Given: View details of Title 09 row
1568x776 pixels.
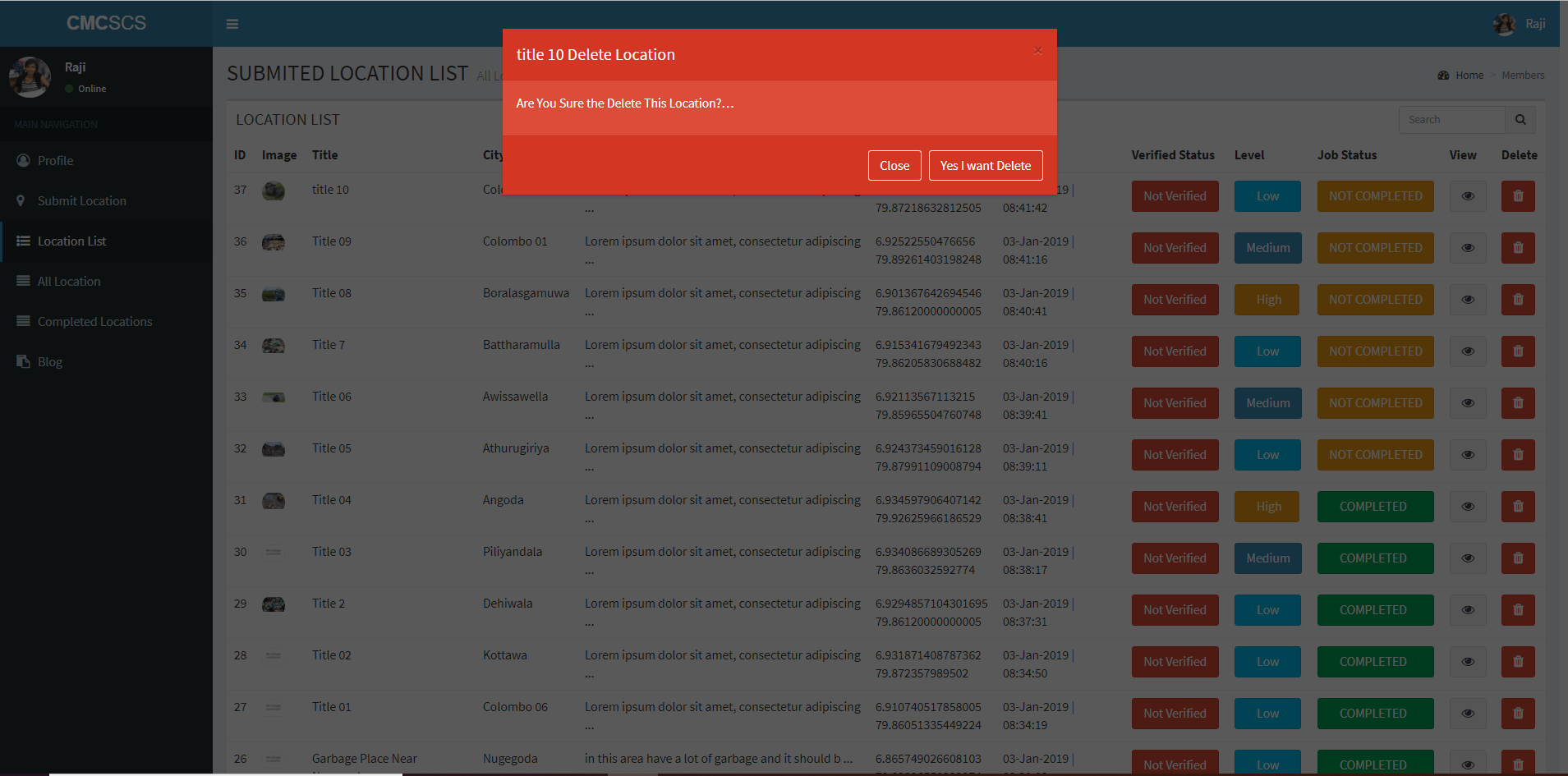Looking at the screenshot, I should click(1468, 248).
